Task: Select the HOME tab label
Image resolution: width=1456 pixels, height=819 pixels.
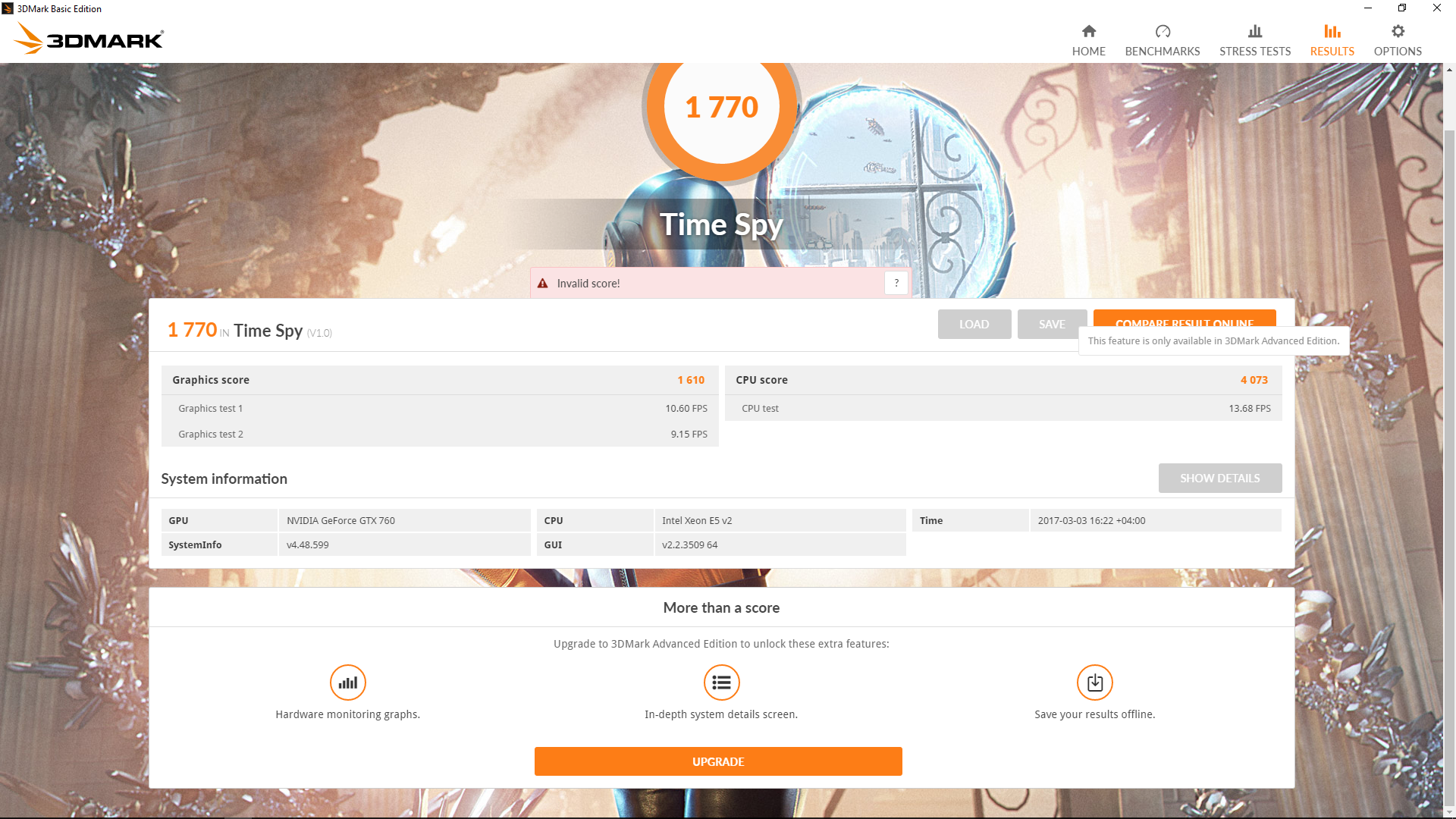Action: [x=1089, y=52]
